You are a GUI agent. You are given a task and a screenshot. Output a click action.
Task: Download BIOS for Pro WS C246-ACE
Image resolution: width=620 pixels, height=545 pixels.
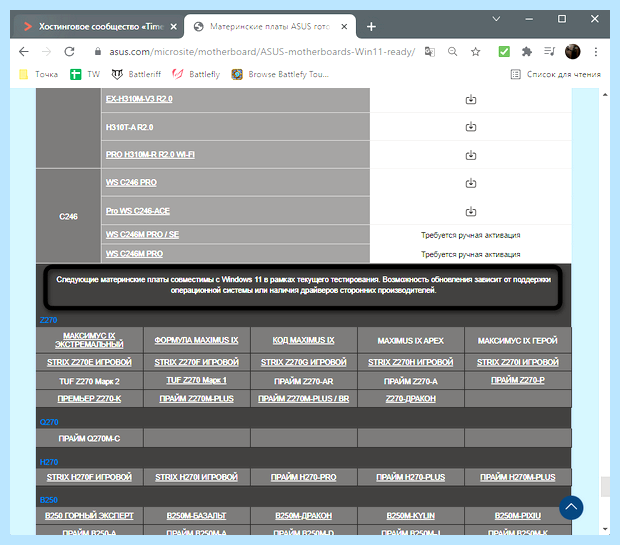point(471,212)
